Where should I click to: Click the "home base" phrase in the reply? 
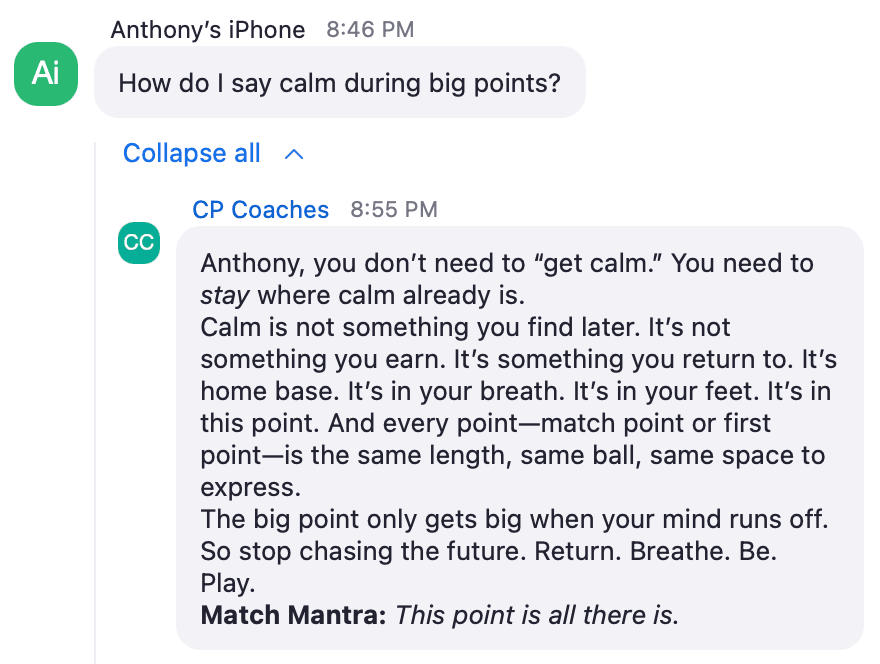(x=269, y=391)
